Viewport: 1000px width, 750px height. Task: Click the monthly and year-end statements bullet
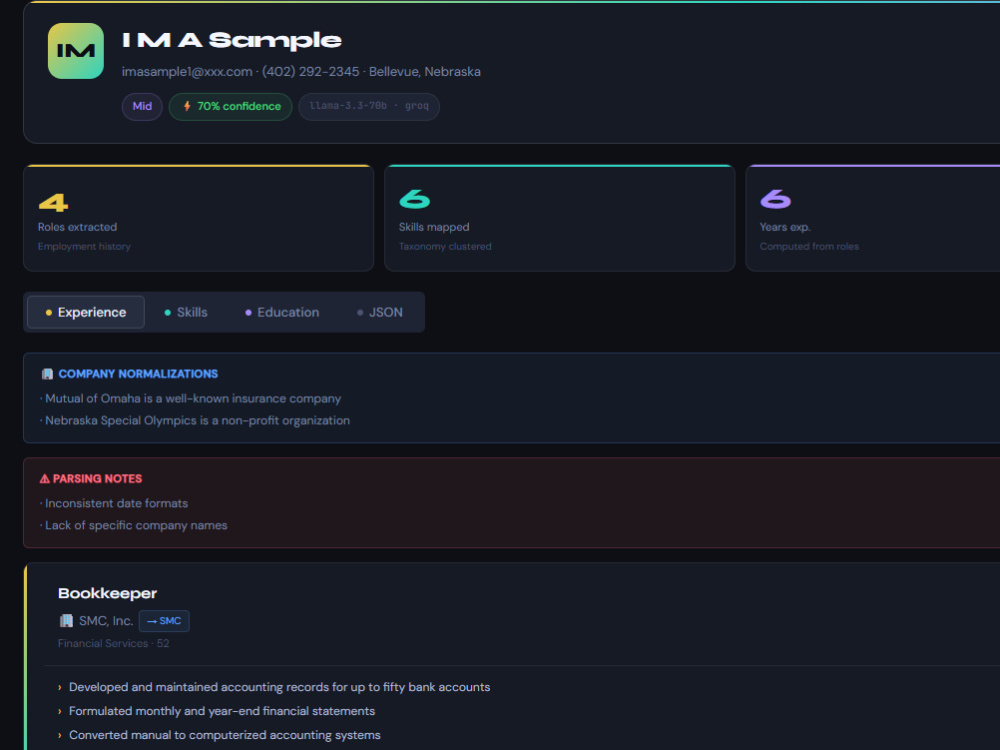[x=222, y=711]
